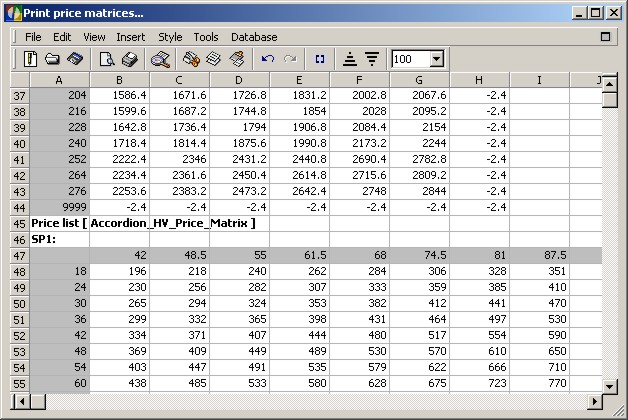Click the Sort descending icon
The image size is (628, 420).
371,59
